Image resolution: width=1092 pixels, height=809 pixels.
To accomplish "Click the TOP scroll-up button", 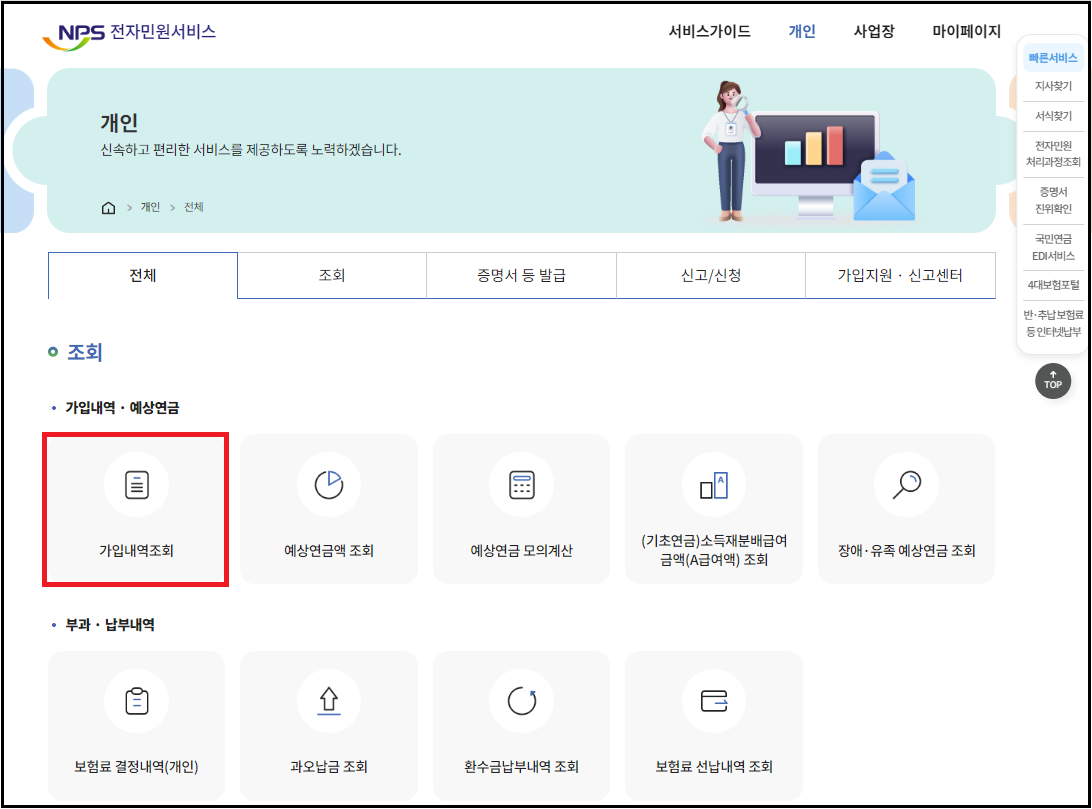I will (x=1052, y=381).
